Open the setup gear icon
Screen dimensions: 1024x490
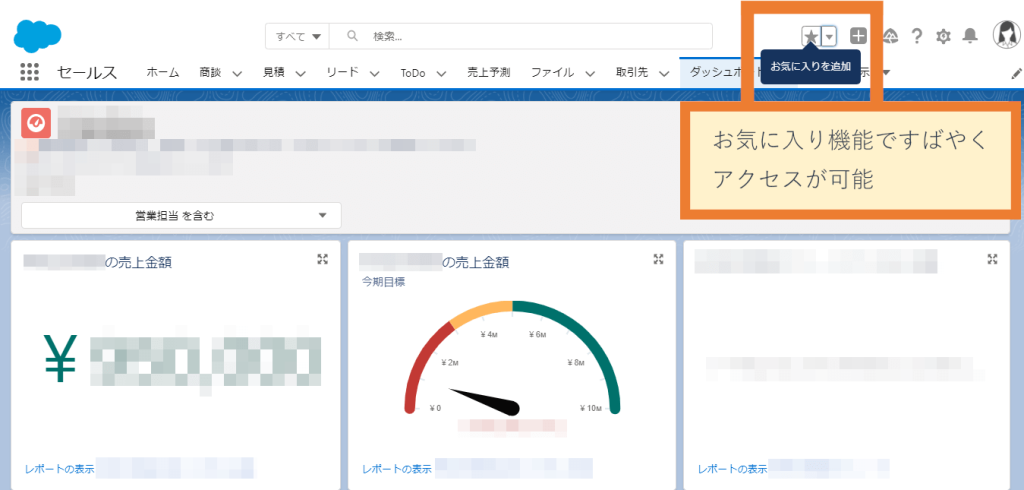pos(943,37)
